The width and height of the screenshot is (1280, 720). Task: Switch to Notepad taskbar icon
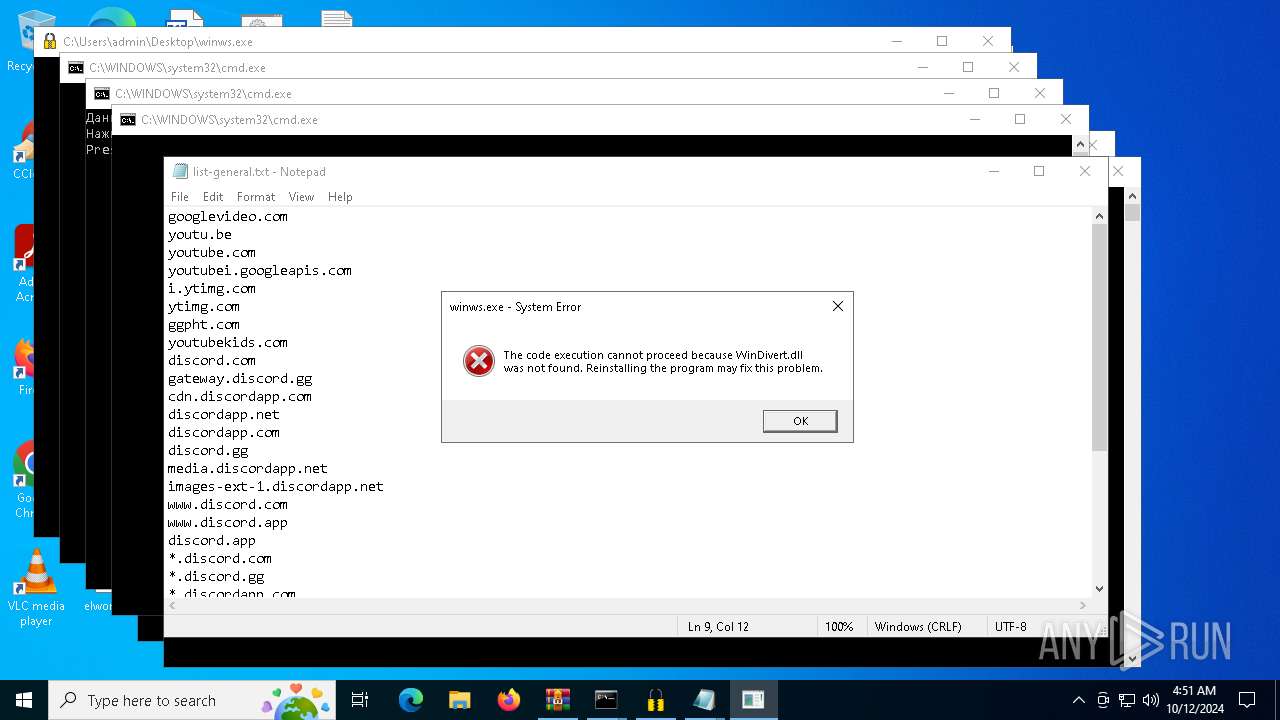tap(704, 700)
